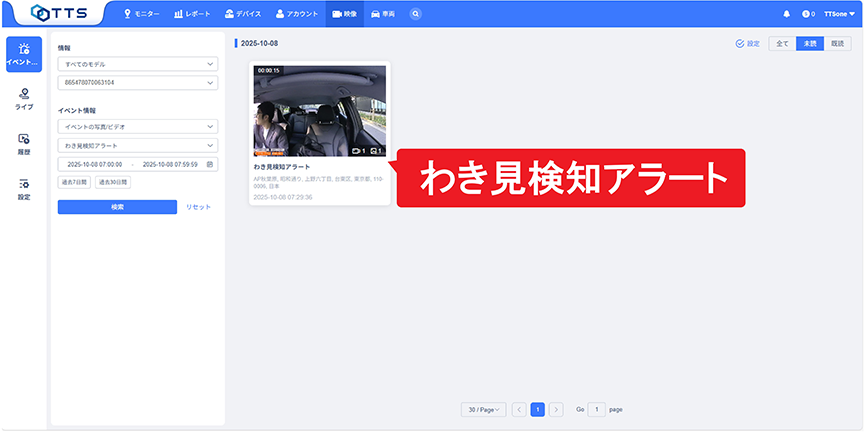Viewport: 864px width, 432px height.
Task: Click the notification bell icon
Action: click(786, 14)
